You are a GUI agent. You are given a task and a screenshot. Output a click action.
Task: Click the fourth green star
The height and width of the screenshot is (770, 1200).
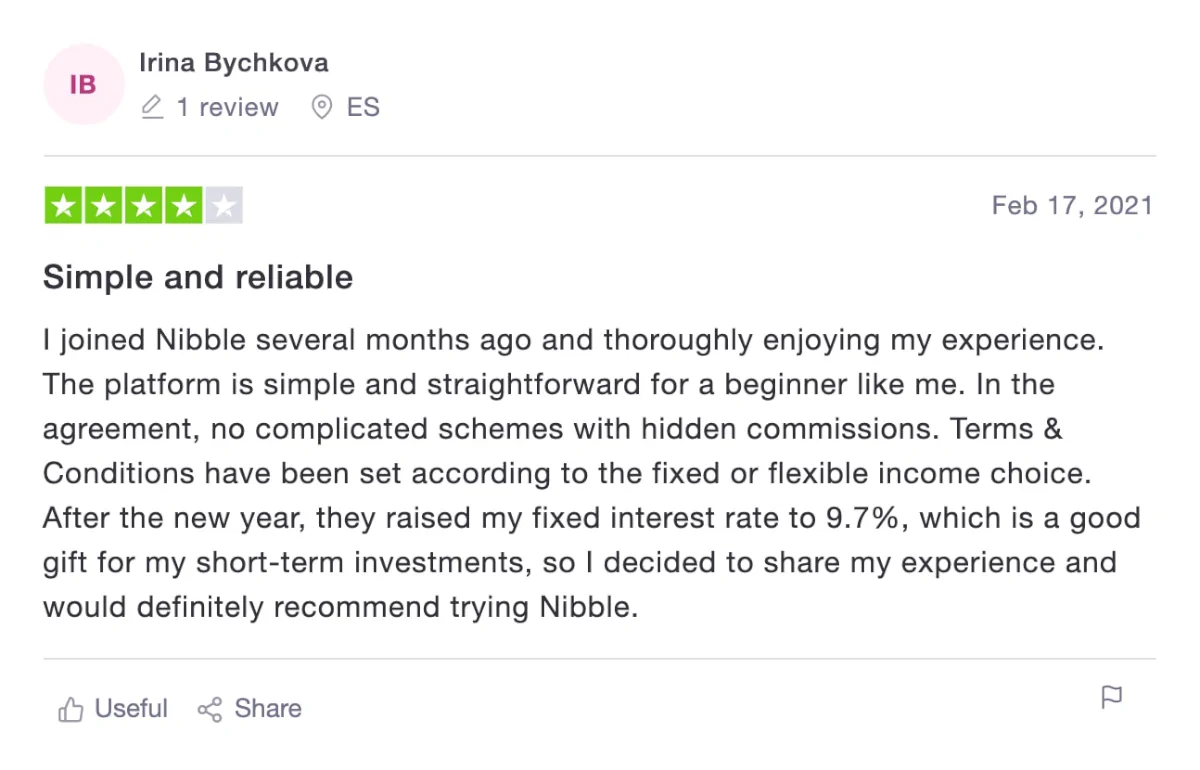[184, 207]
